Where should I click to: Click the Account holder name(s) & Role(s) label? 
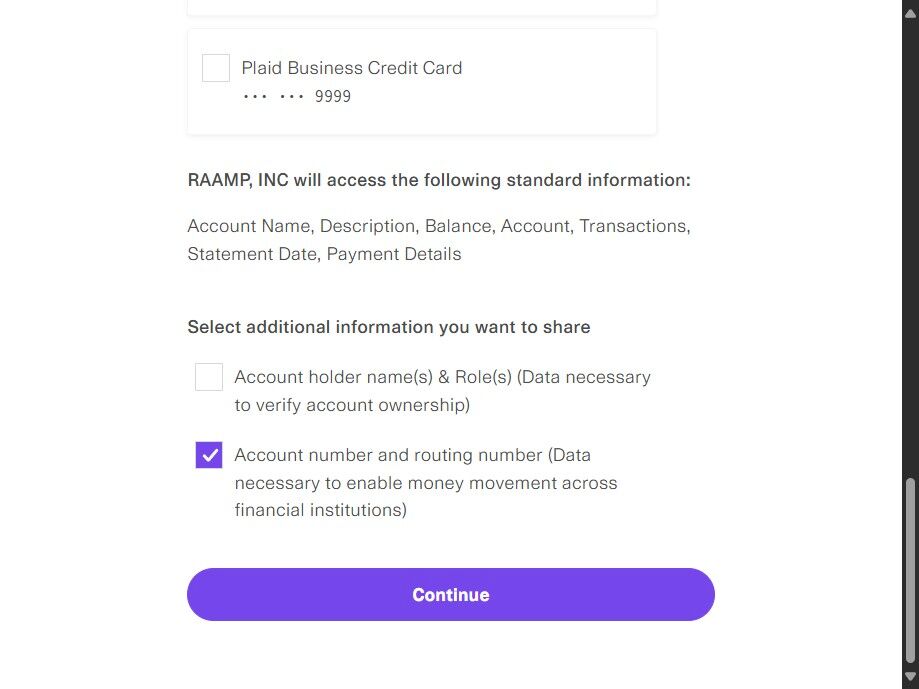tap(442, 377)
